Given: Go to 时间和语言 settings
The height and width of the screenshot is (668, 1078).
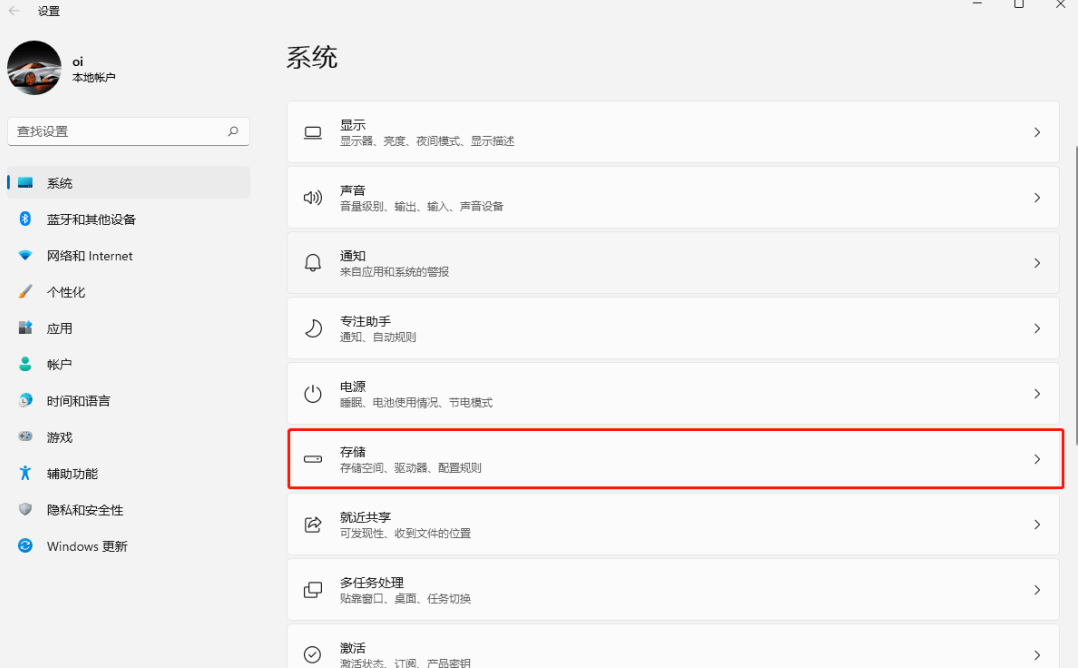Looking at the screenshot, I should tap(78, 401).
